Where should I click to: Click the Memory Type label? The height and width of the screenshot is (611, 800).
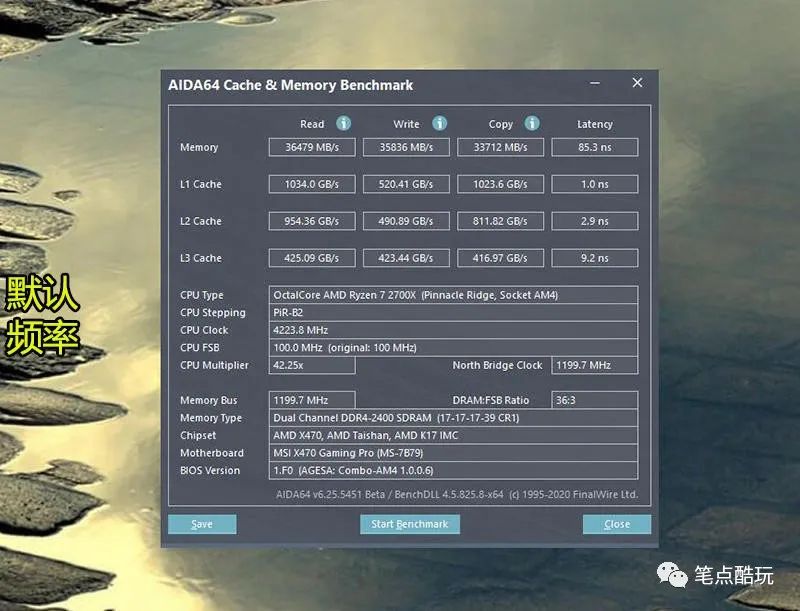tap(211, 418)
